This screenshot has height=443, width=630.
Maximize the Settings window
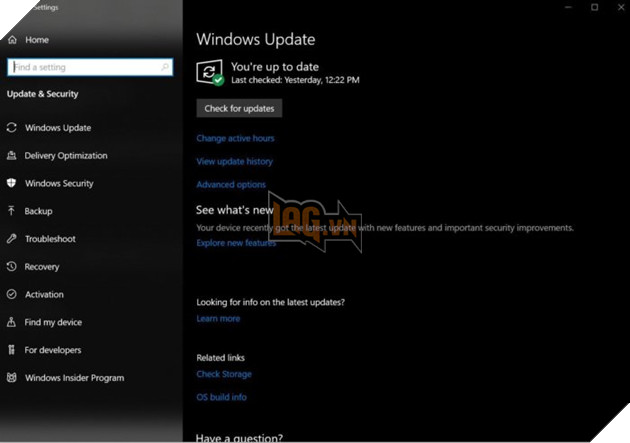point(595,7)
